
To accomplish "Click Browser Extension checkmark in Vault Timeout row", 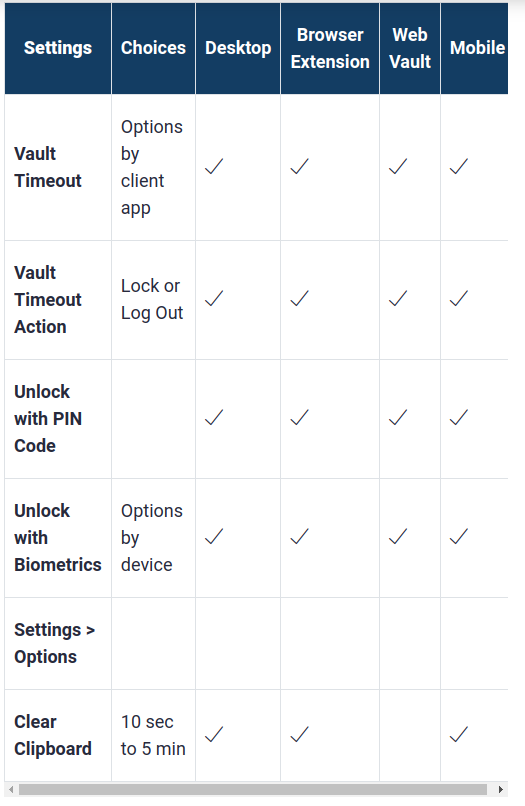I will (x=299, y=167).
